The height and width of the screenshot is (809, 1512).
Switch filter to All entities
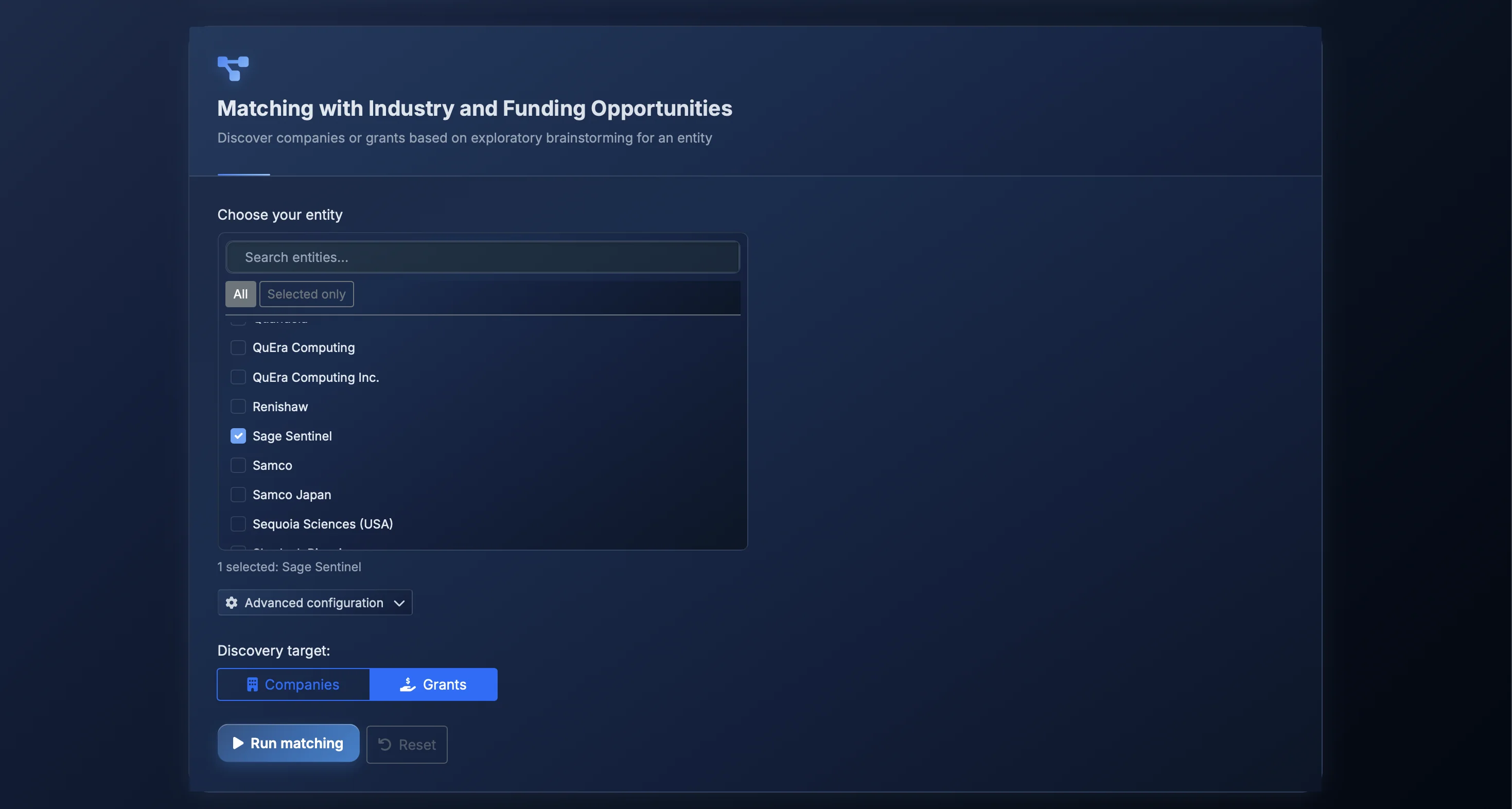tap(241, 294)
